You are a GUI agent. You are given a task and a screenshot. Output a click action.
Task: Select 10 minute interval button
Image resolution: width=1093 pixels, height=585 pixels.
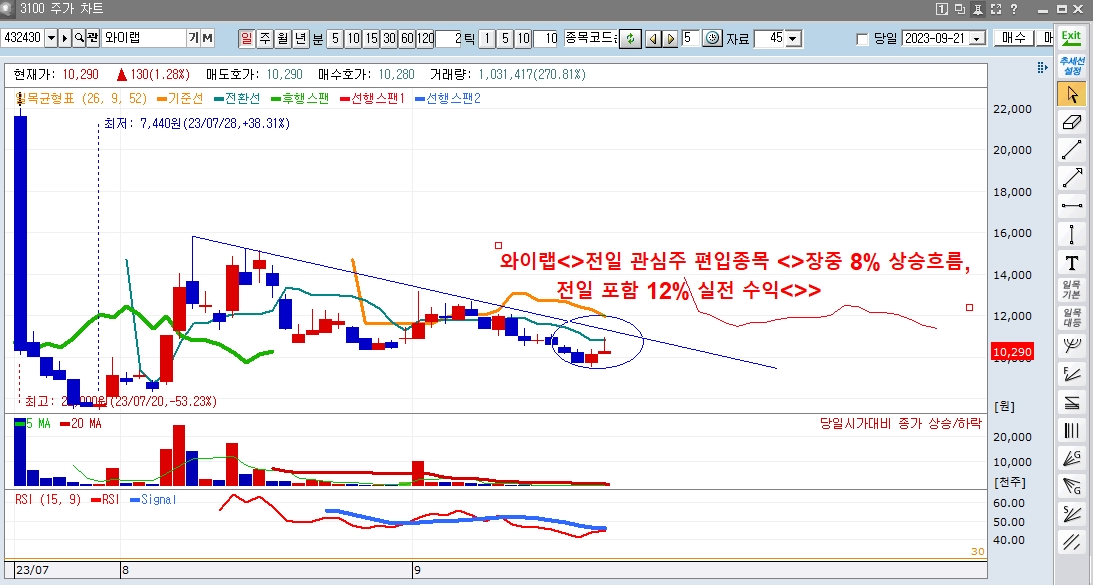pos(353,38)
